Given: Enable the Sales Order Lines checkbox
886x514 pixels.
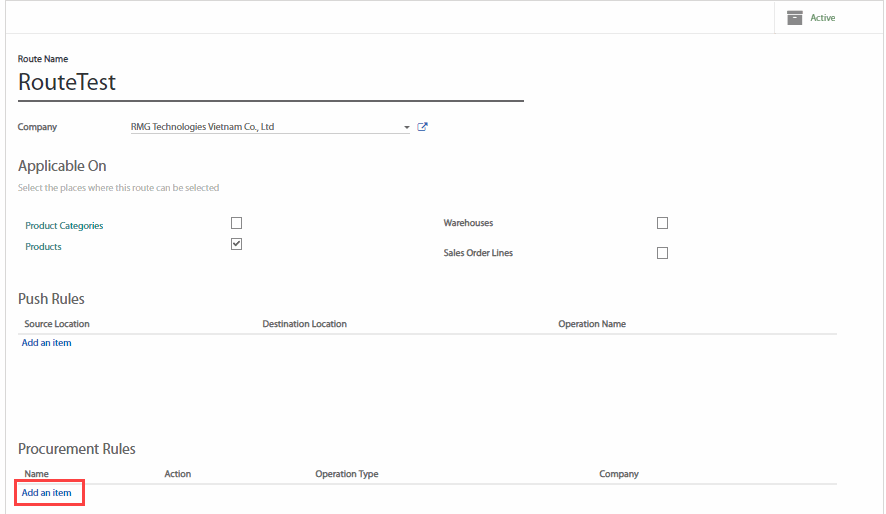Looking at the screenshot, I should coord(662,253).
